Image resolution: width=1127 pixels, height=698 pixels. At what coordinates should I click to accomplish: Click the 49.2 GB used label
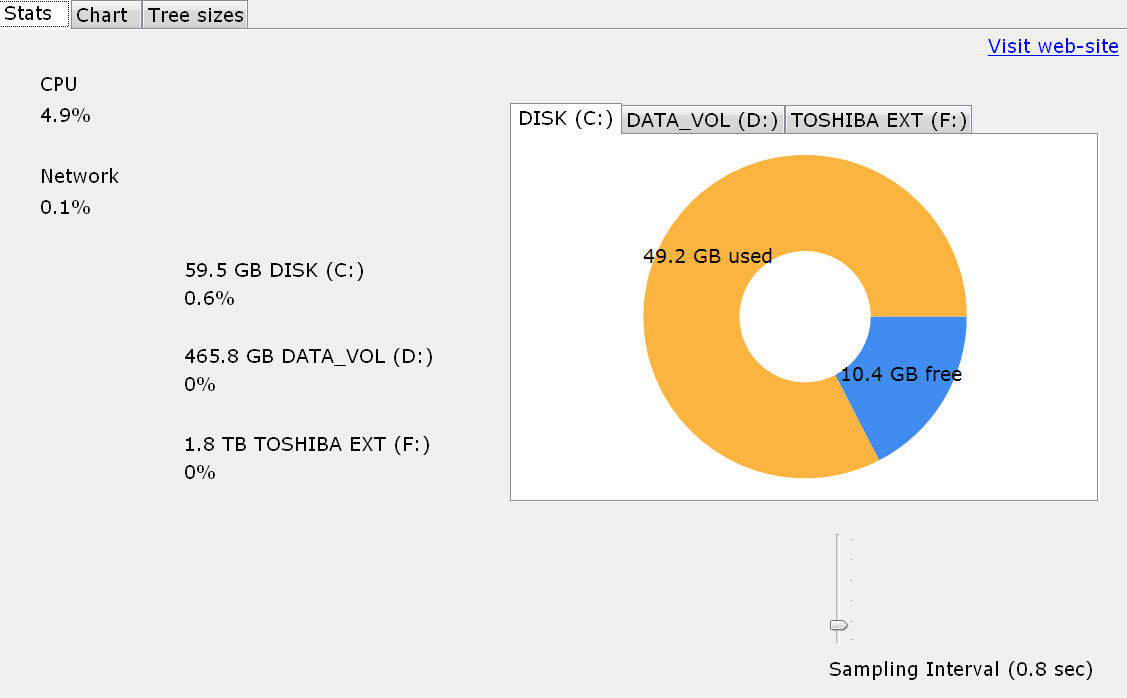coord(707,256)
